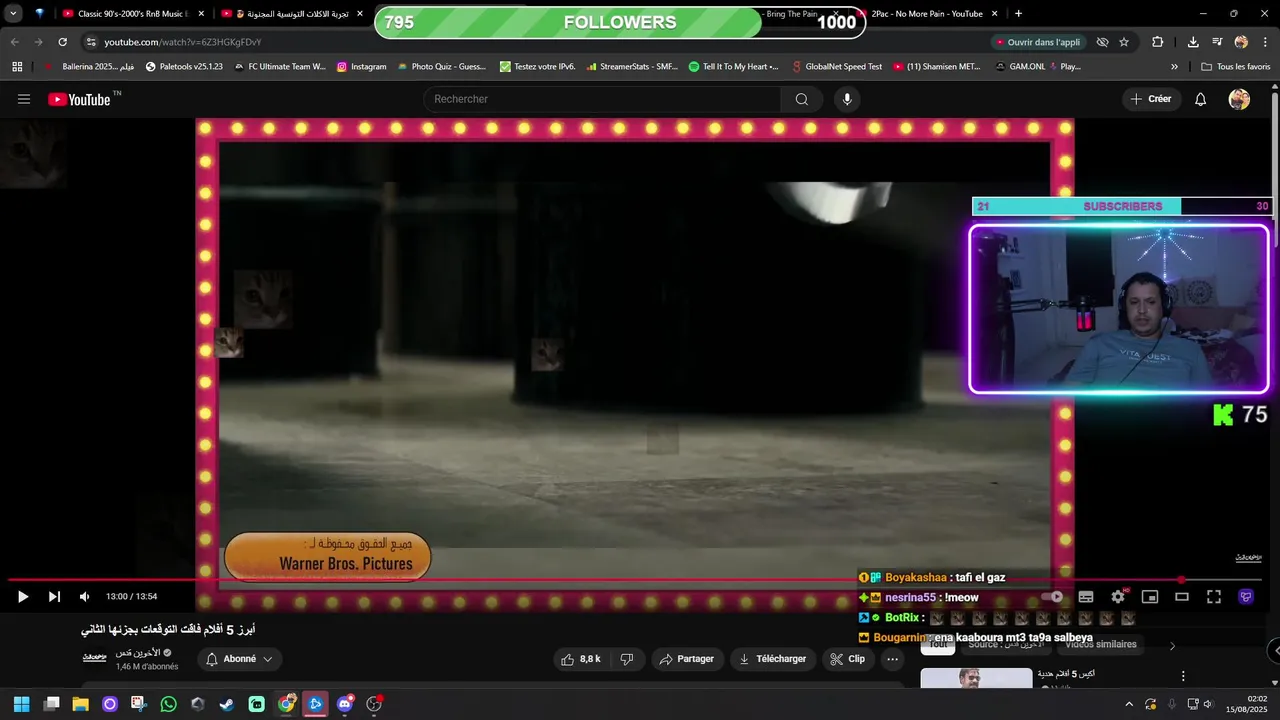Click the Créer button
Image resolution: width=1280 pixels, height=720 pixels.
[1151, 99]
